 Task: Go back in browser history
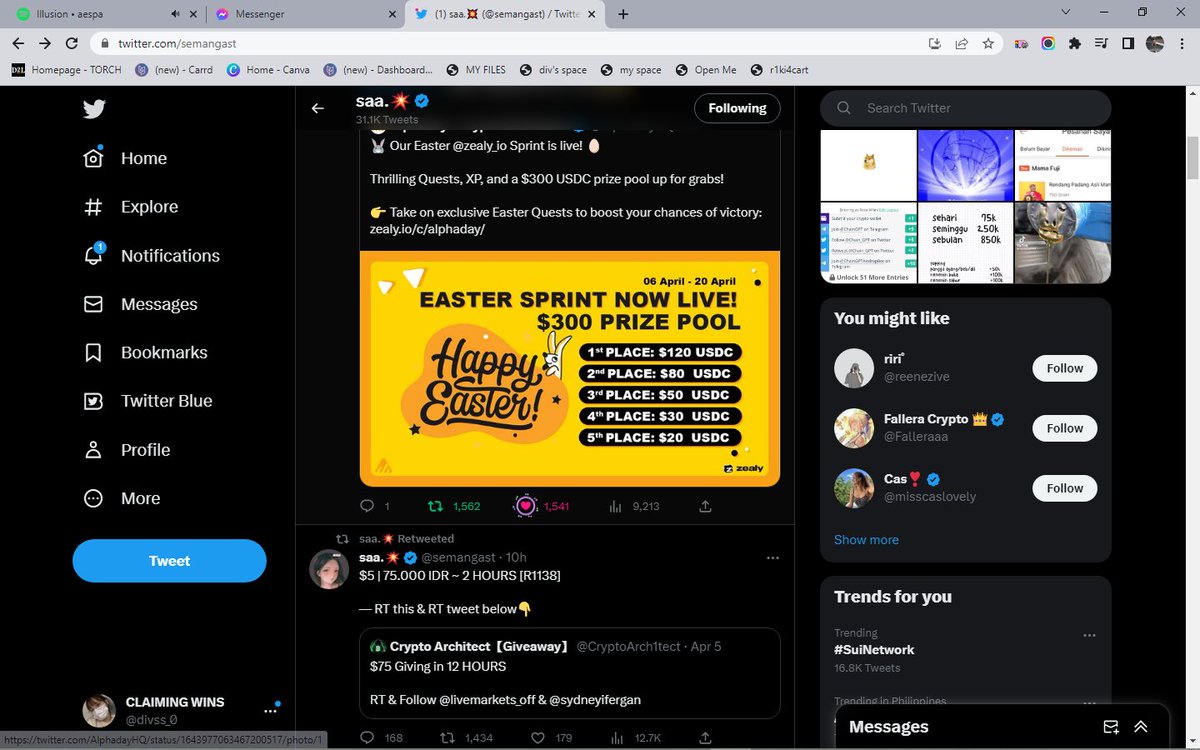[x=18, y=43]
